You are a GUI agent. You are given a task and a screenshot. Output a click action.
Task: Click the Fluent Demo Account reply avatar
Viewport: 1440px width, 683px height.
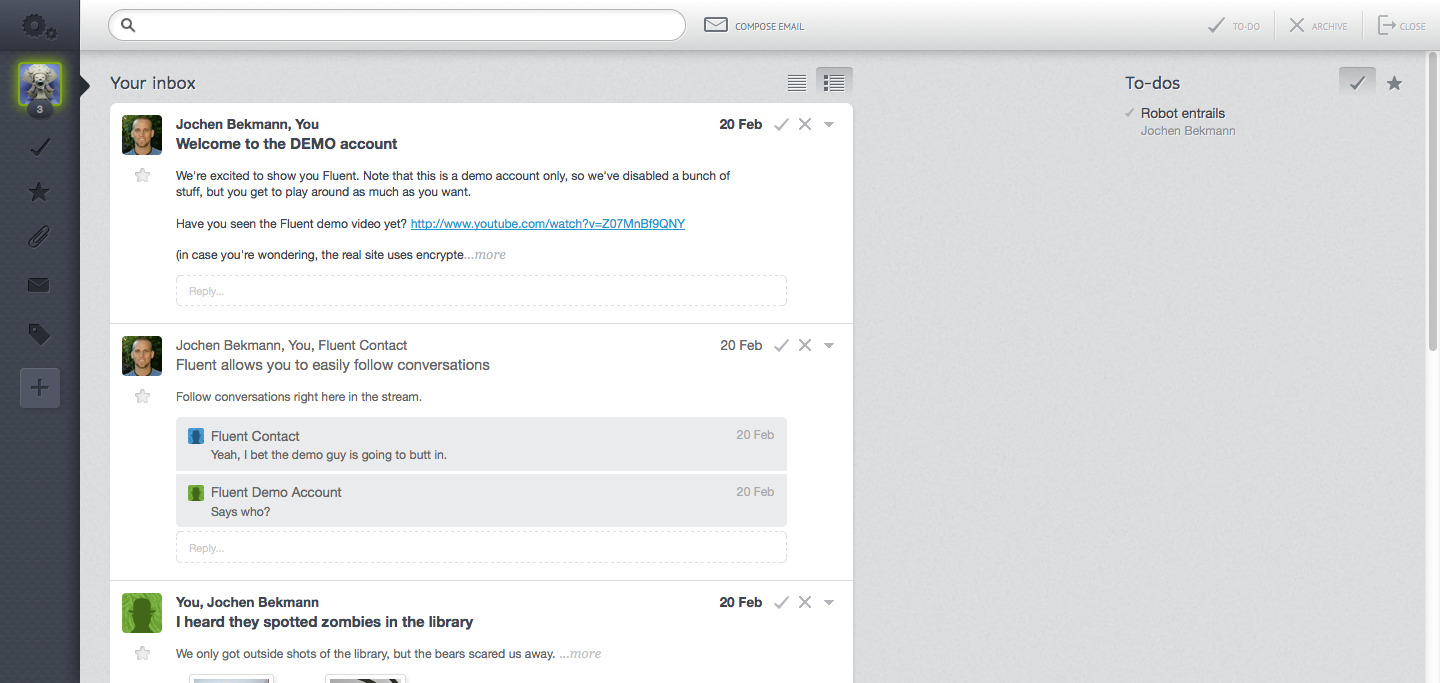point(196,492)
